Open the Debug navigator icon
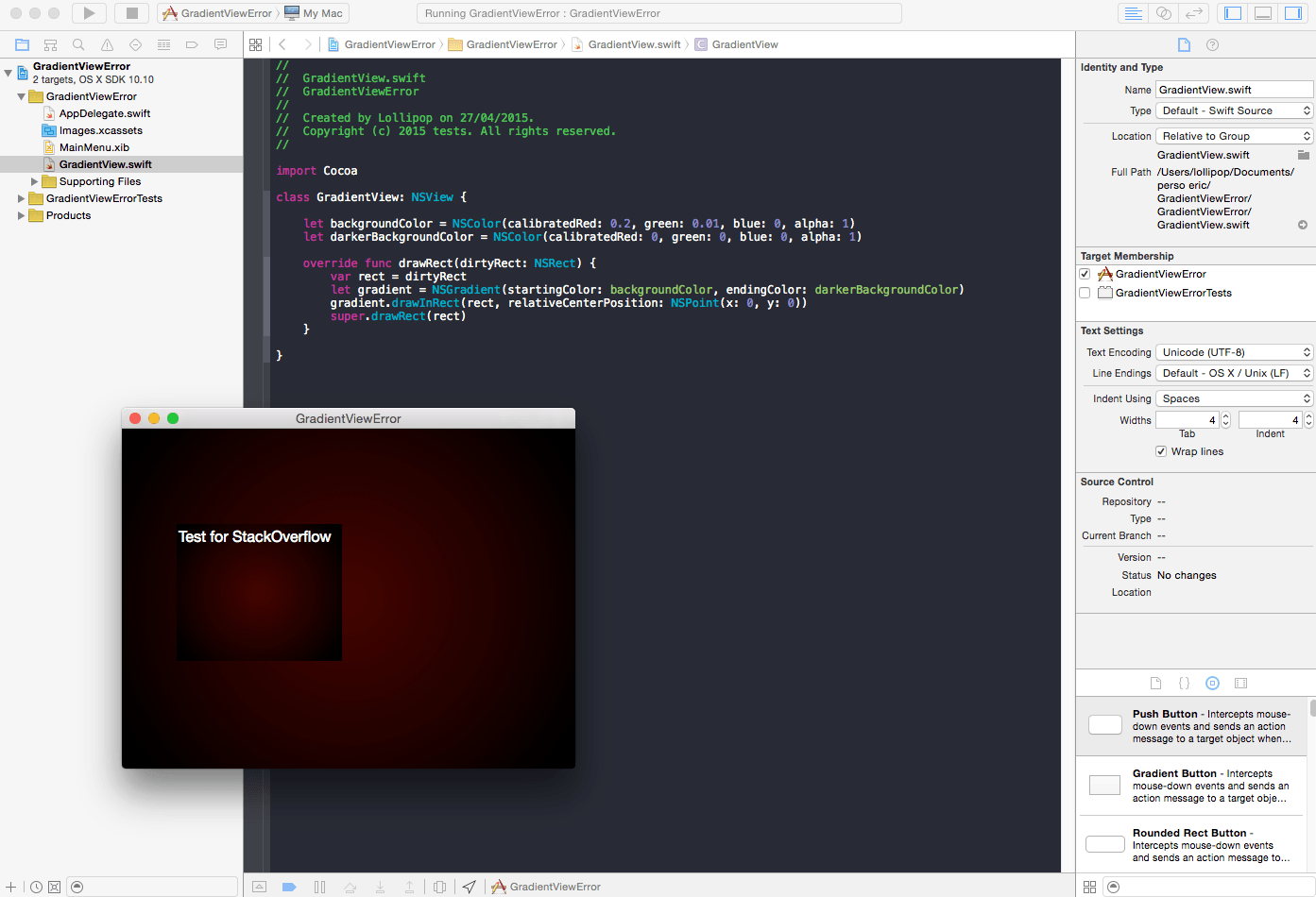This screenshot has width=1316, height=897. (163, 44)
